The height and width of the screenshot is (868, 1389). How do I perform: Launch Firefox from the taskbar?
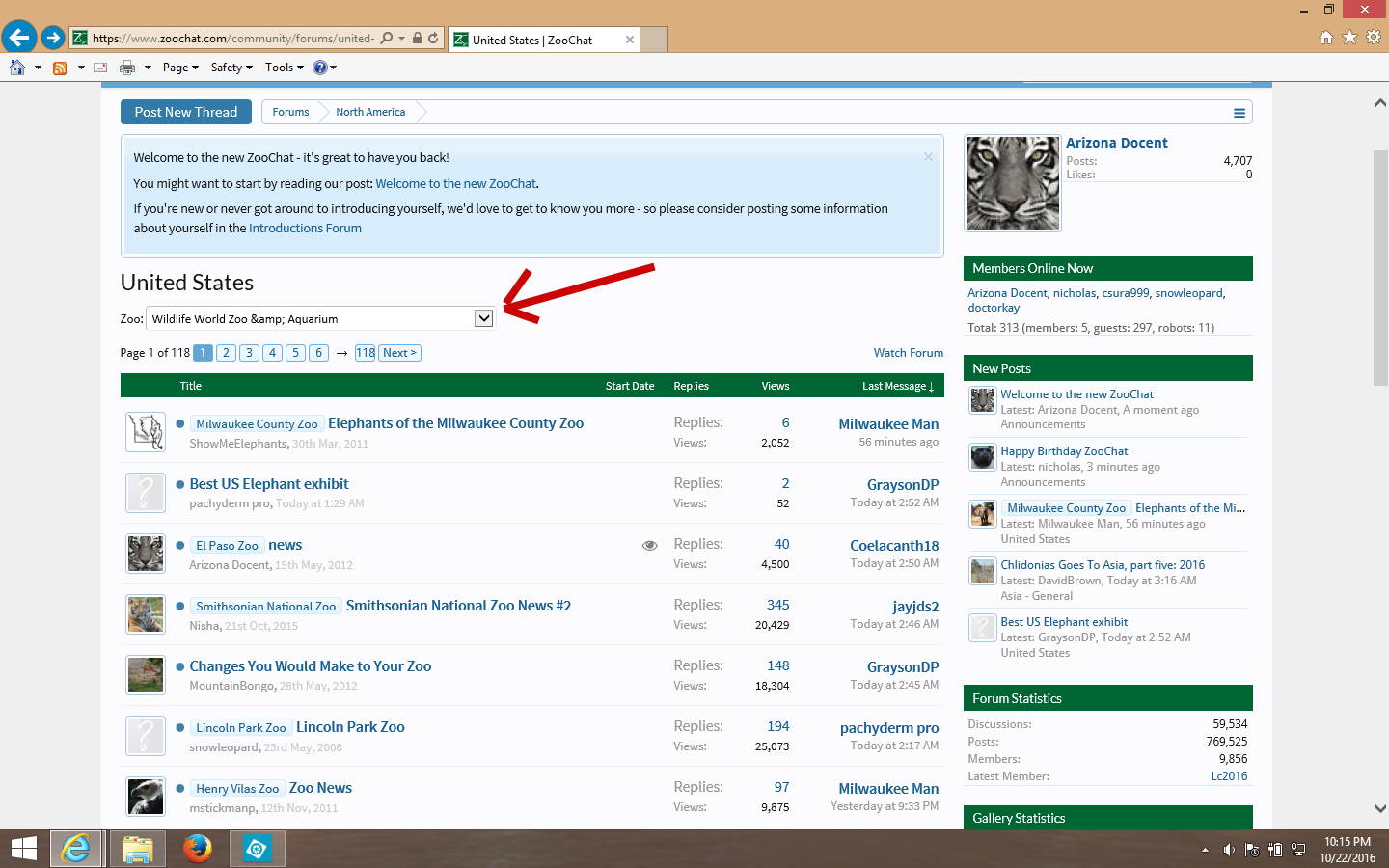[x=197, y=849]
